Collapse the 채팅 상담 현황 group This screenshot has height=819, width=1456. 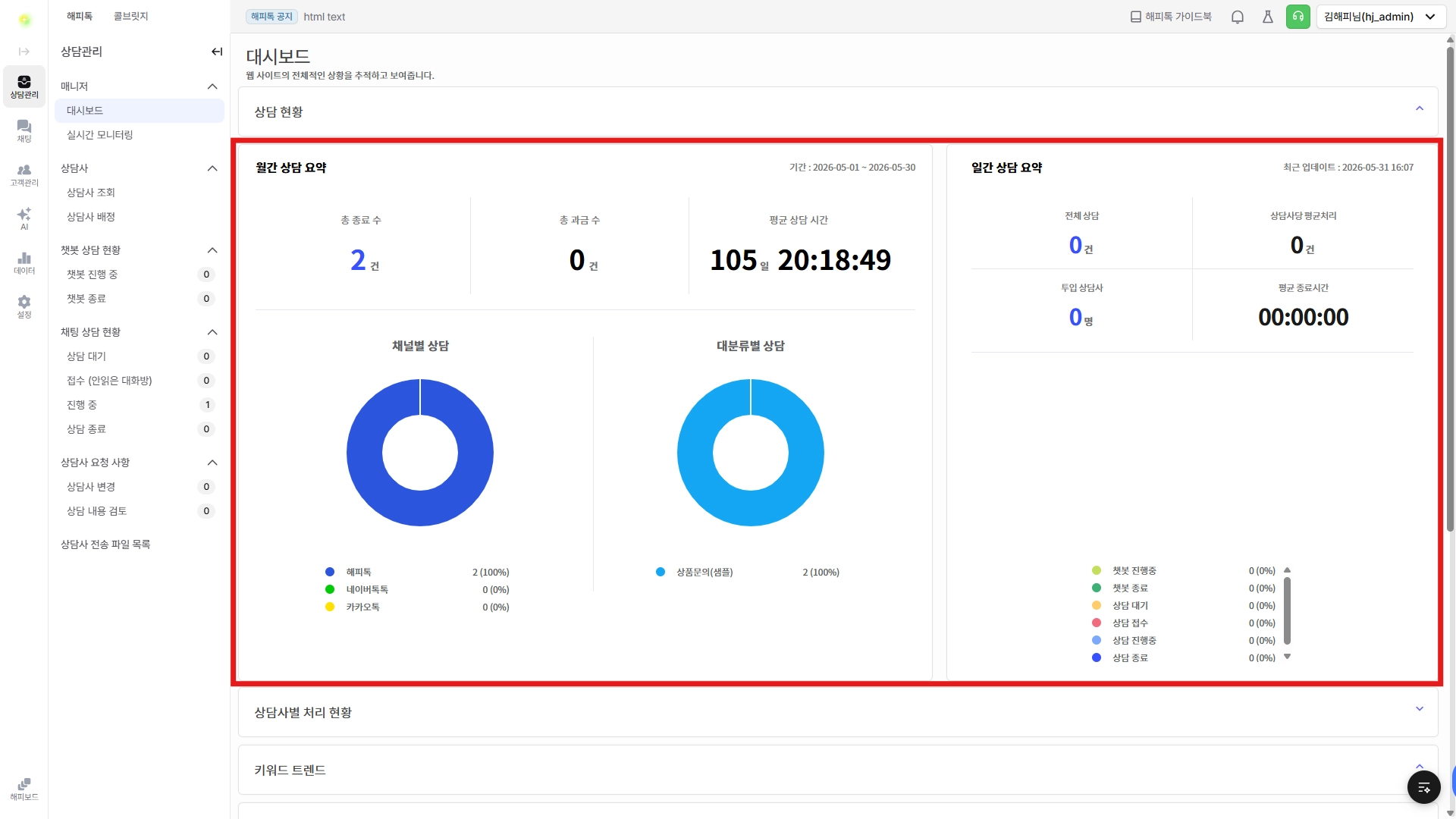click(212, 332)
